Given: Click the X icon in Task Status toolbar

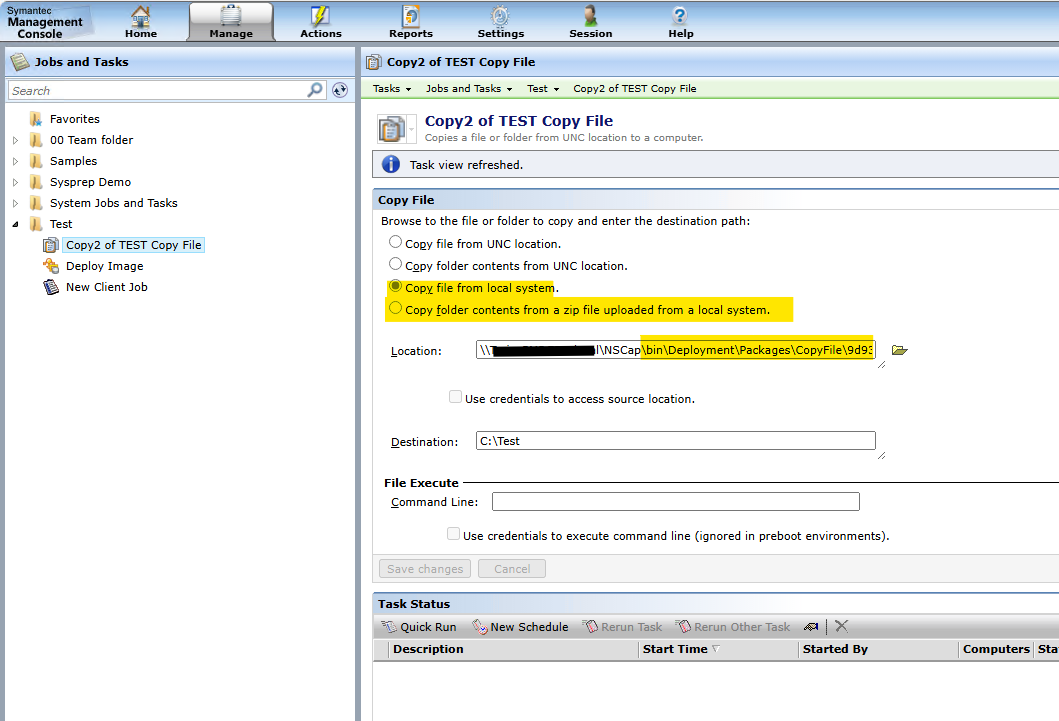Looking at the screenshot, I should (842, 626).
